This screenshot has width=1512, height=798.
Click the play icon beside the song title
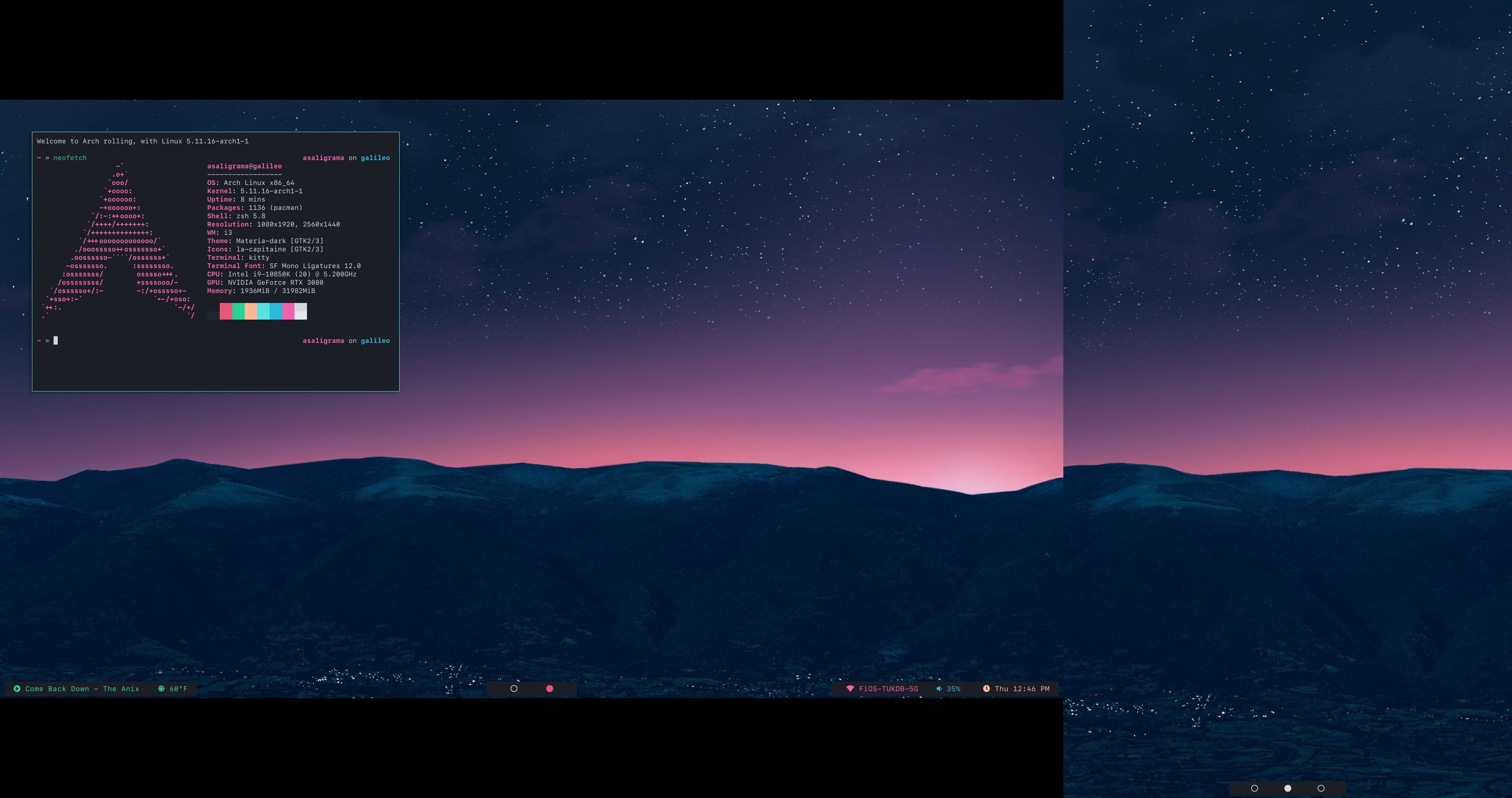(17, 689)
